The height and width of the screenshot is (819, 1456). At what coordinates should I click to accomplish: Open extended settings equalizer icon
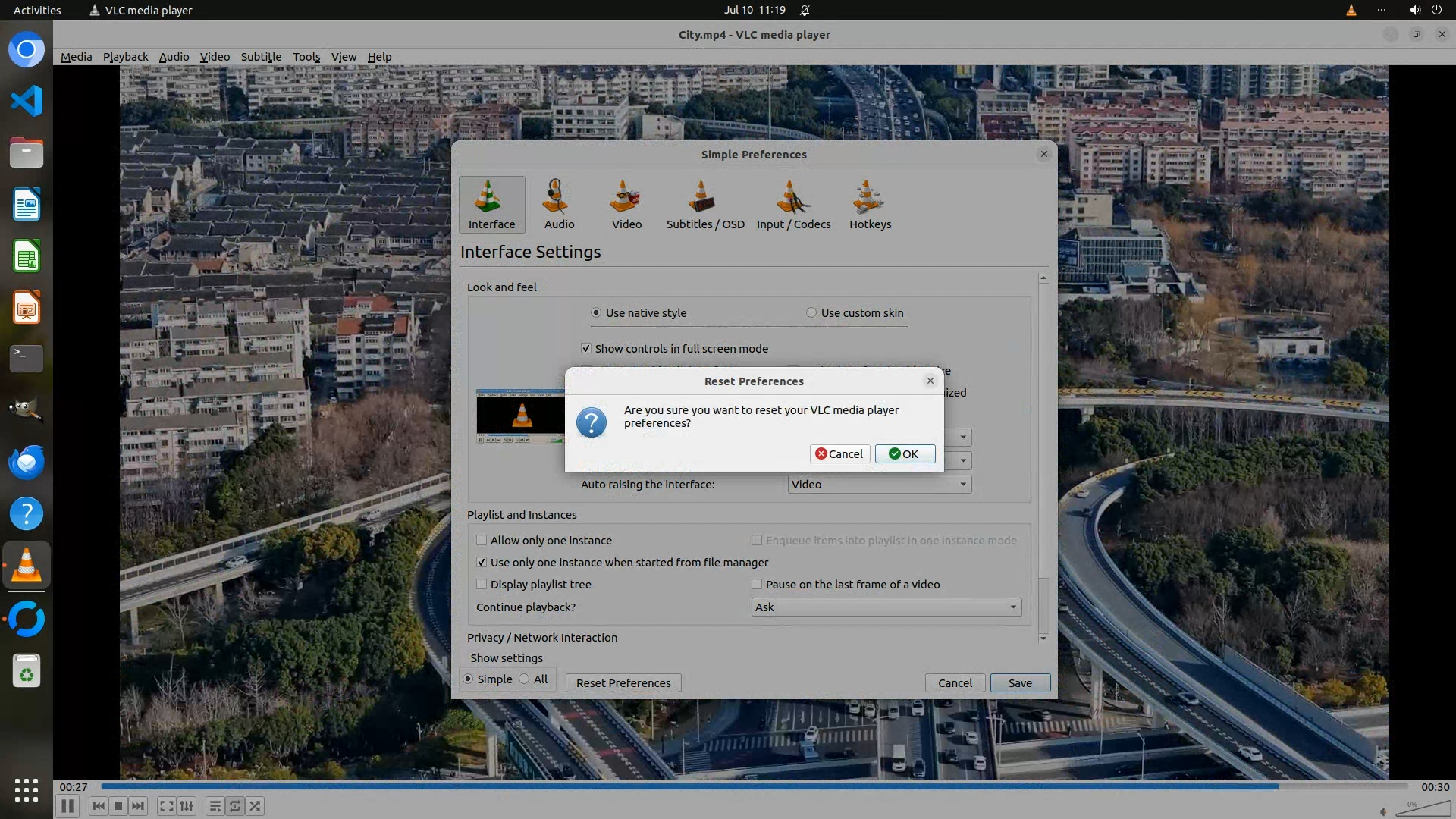[x=187, y=806]
